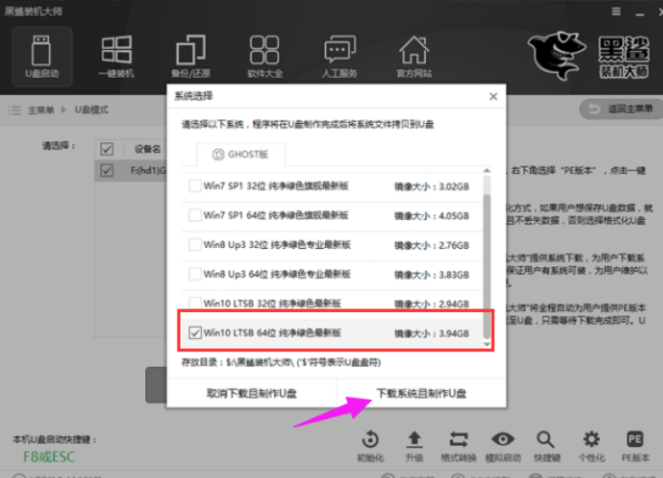Open the 备份/还原 backup and restore icon

click(190, 56)
